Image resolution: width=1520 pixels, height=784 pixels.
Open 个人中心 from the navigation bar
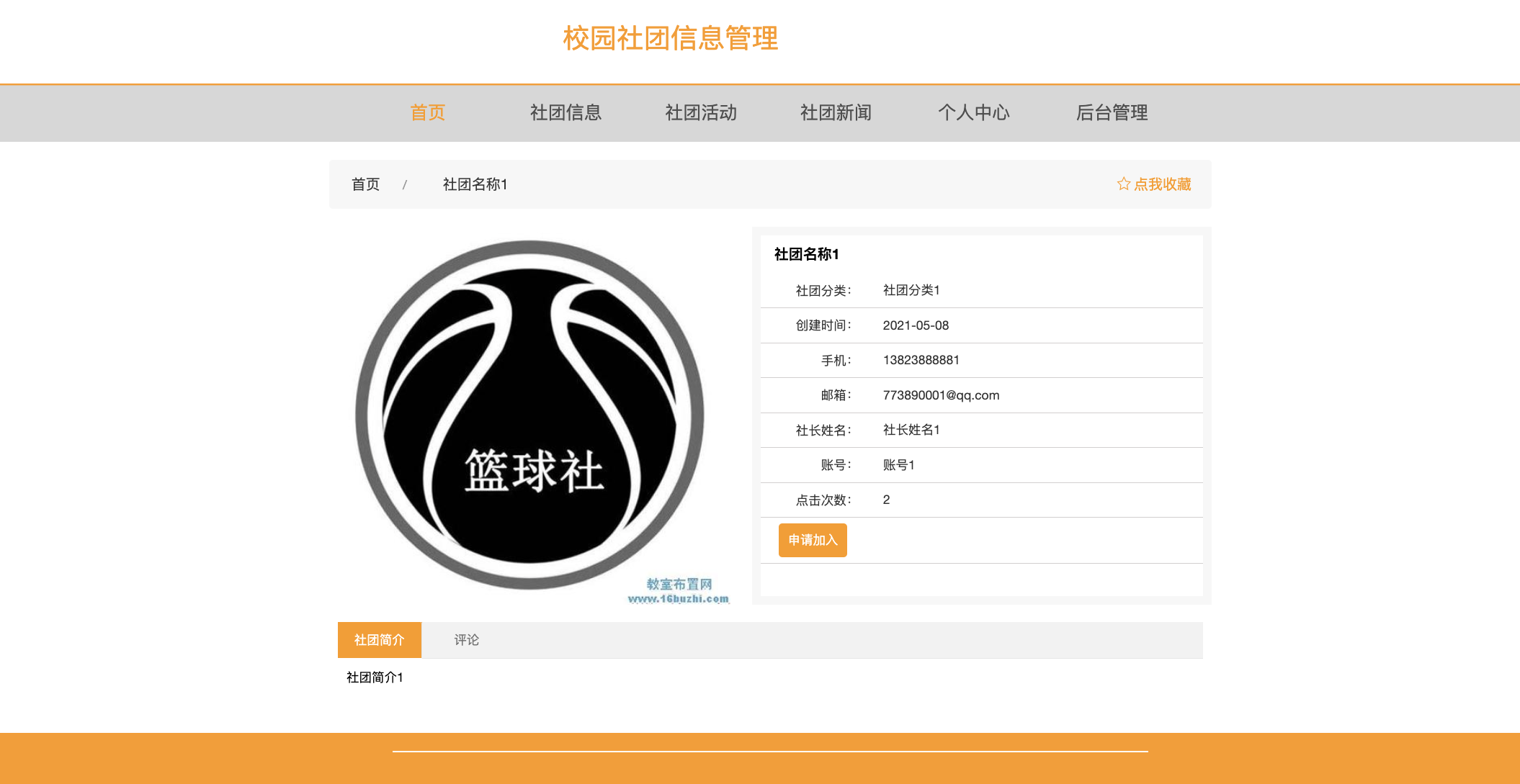point(973,112)
